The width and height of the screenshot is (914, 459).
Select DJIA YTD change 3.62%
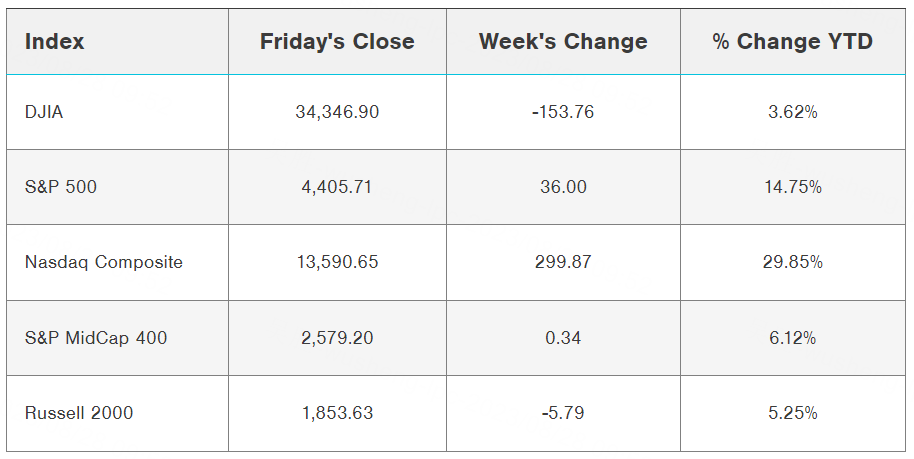[793, 112]
